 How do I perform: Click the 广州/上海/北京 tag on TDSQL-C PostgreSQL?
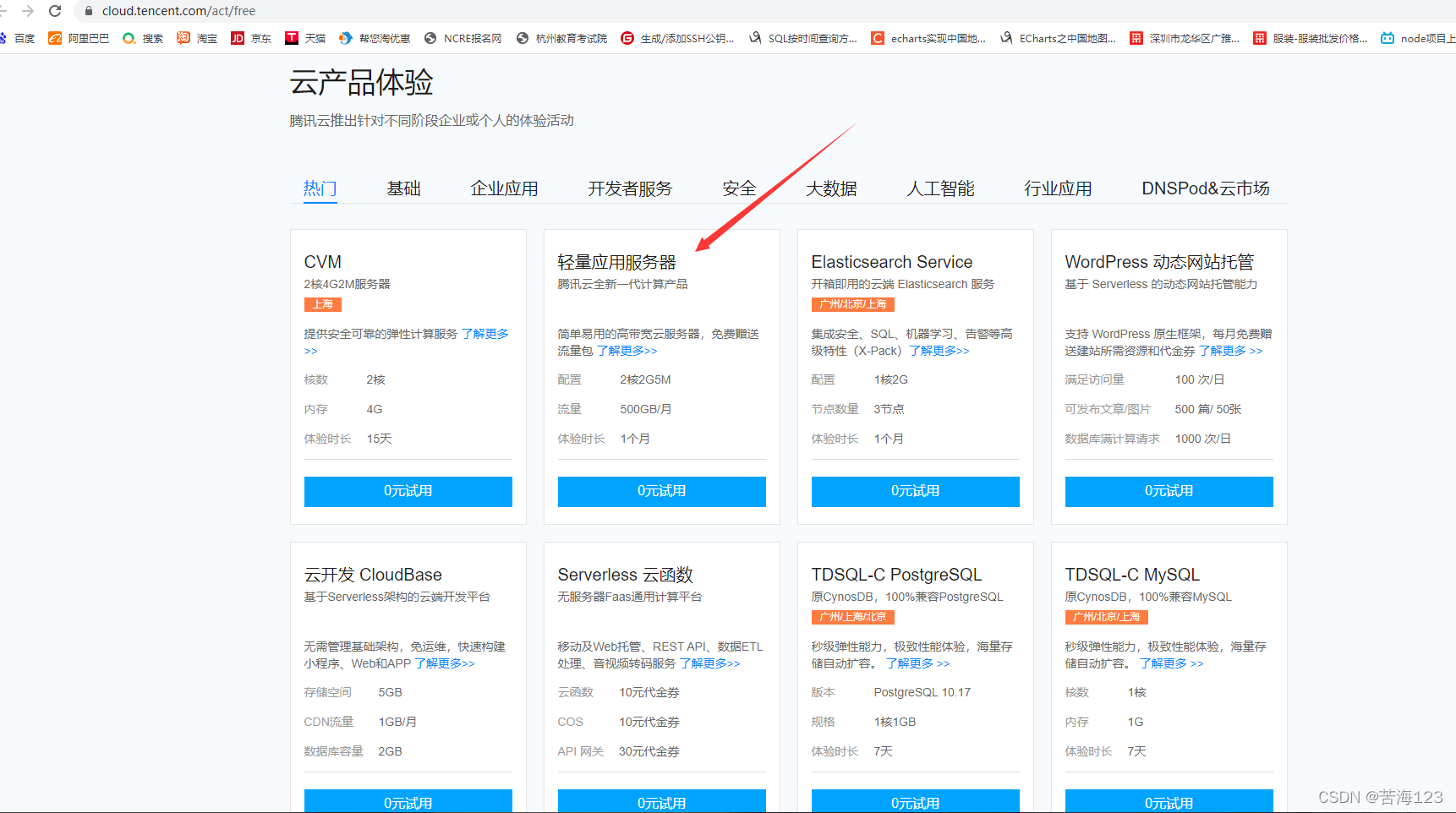(853, 617)
